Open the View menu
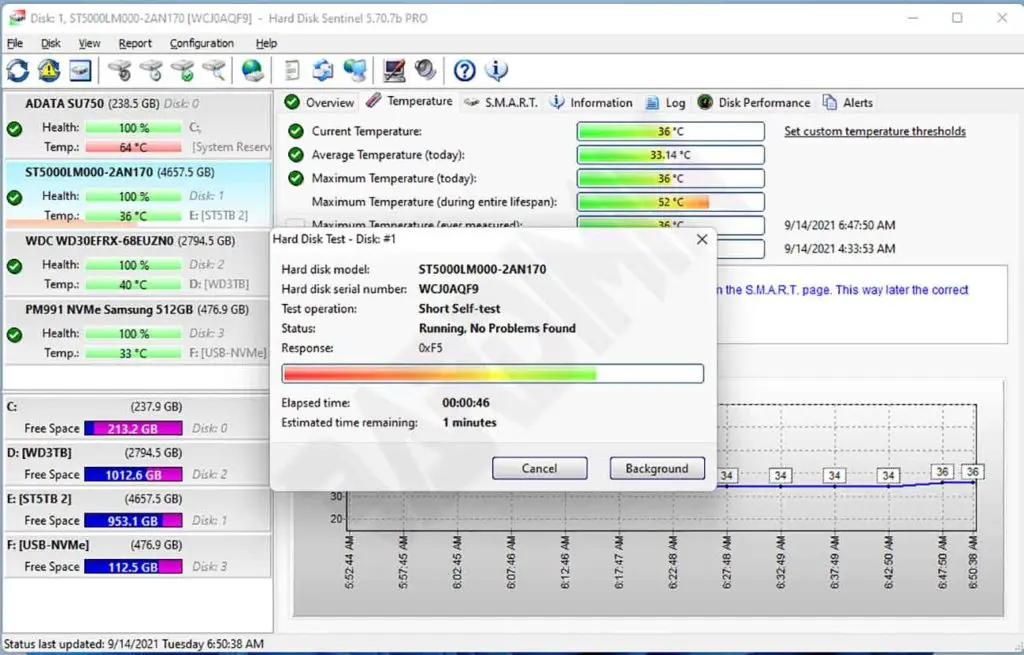 89,43
